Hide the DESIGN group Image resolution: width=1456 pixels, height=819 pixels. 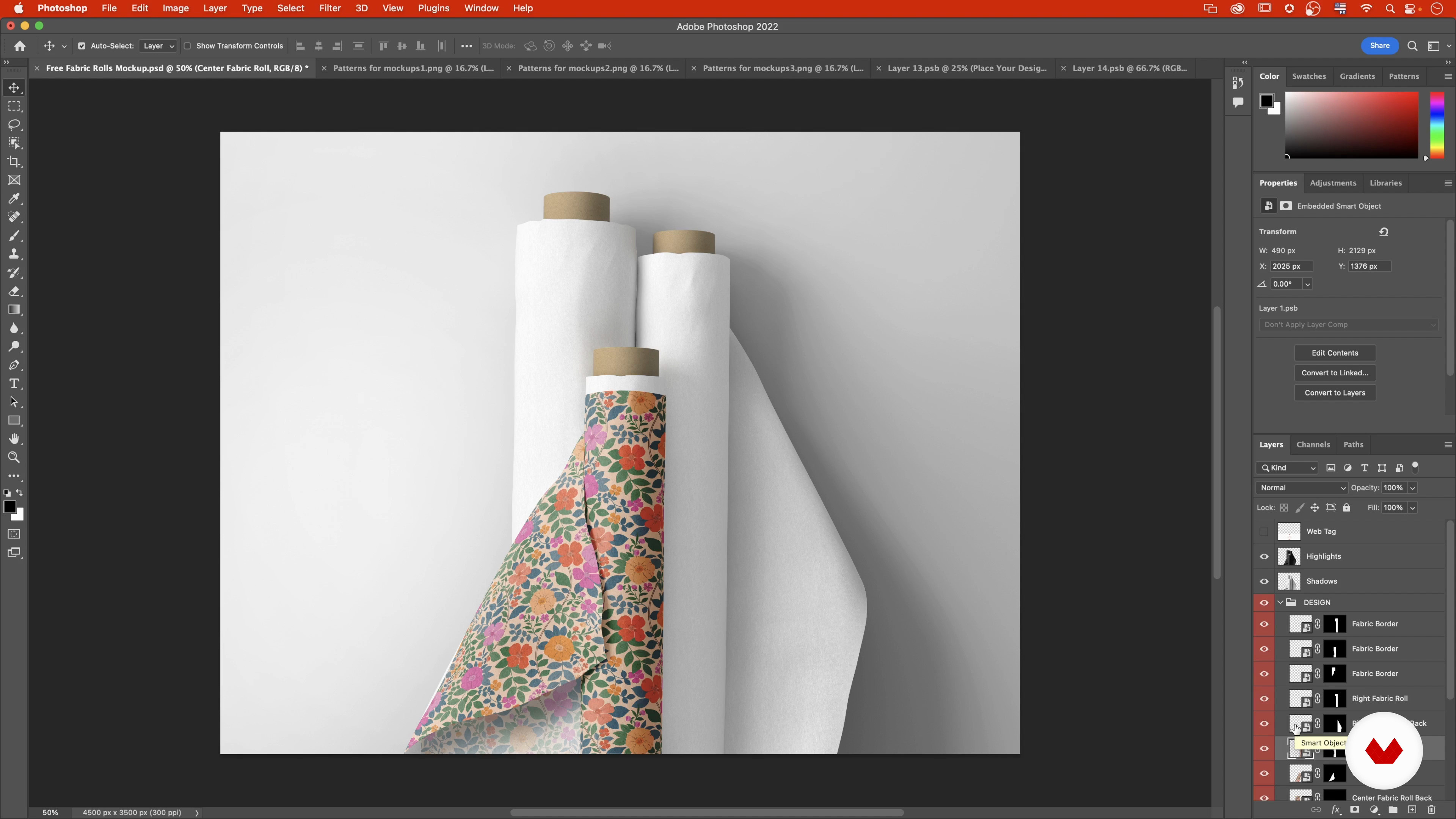[x=1264, y=602]
